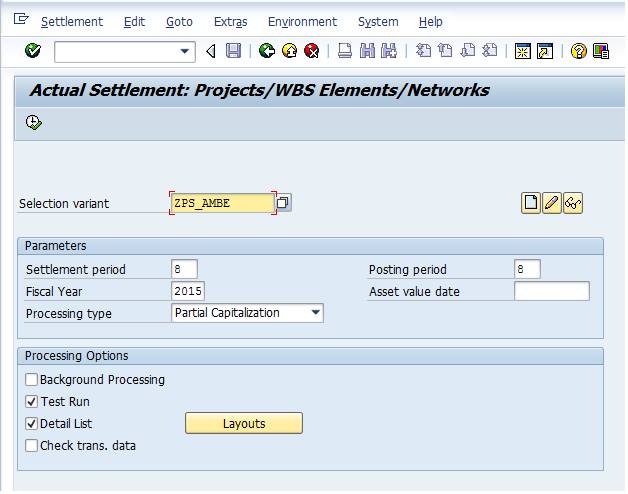Open the command field dropdown arrow

click(x=185, y=51)
